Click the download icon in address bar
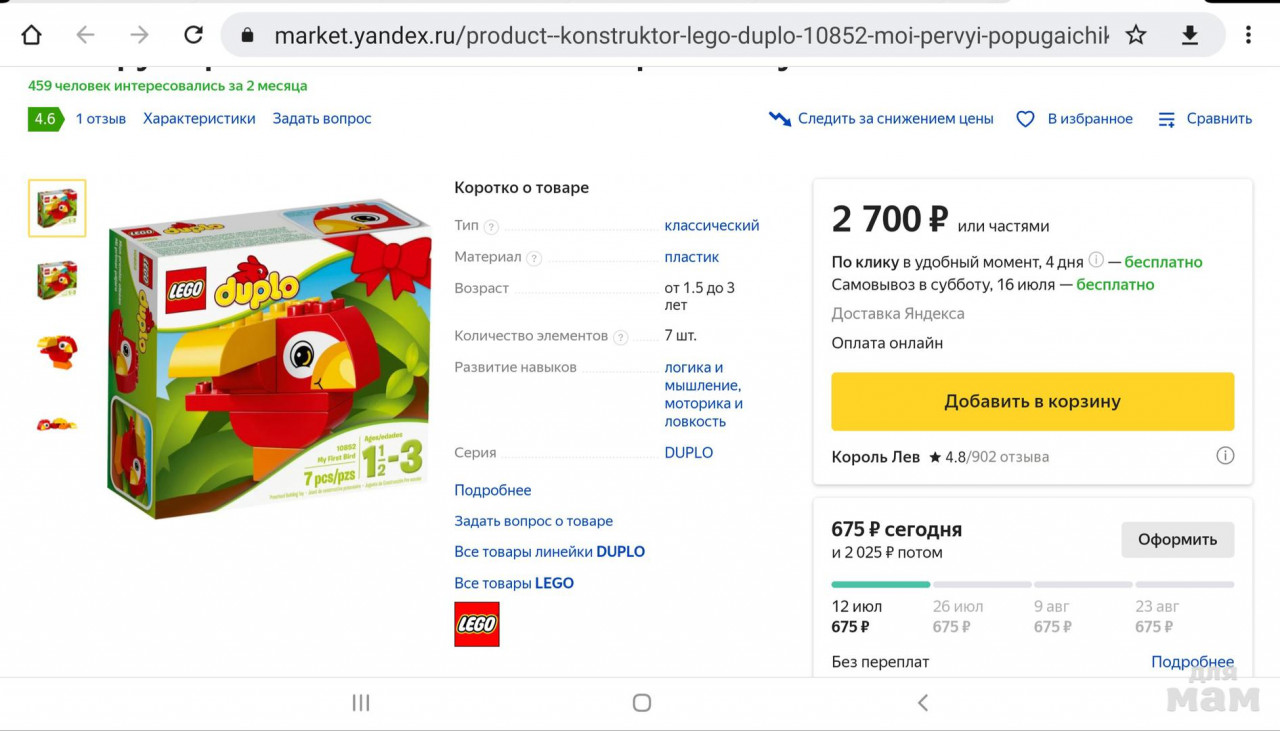Image resolution: width=1280 pixels, height=731 pixels. point(1190,35)
